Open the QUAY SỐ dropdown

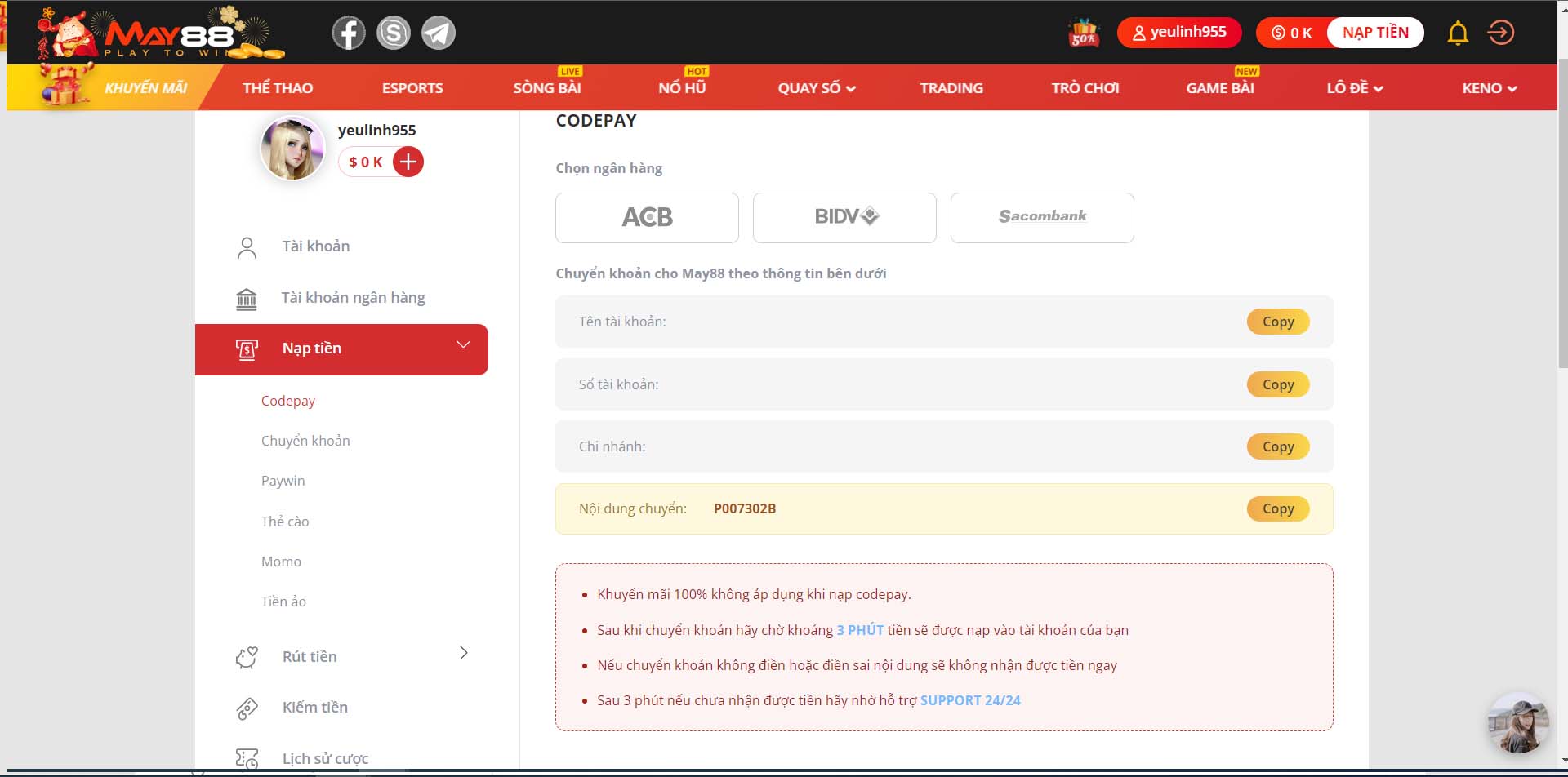click(817, 88)
